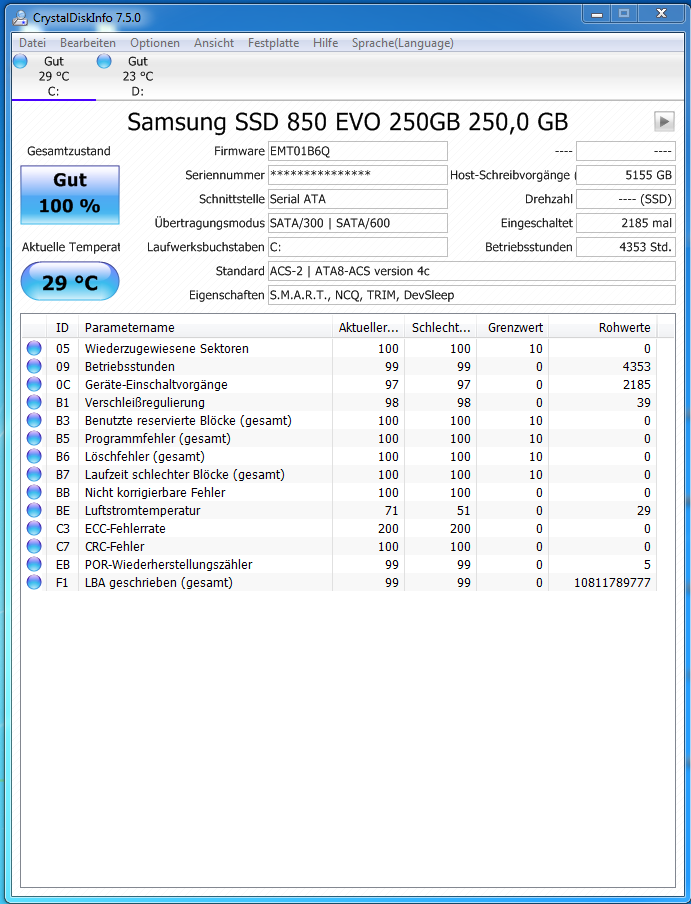The image size is (691, 904).
Task: Click the masked Seriennummer field
Action: [x=357, y=175]
